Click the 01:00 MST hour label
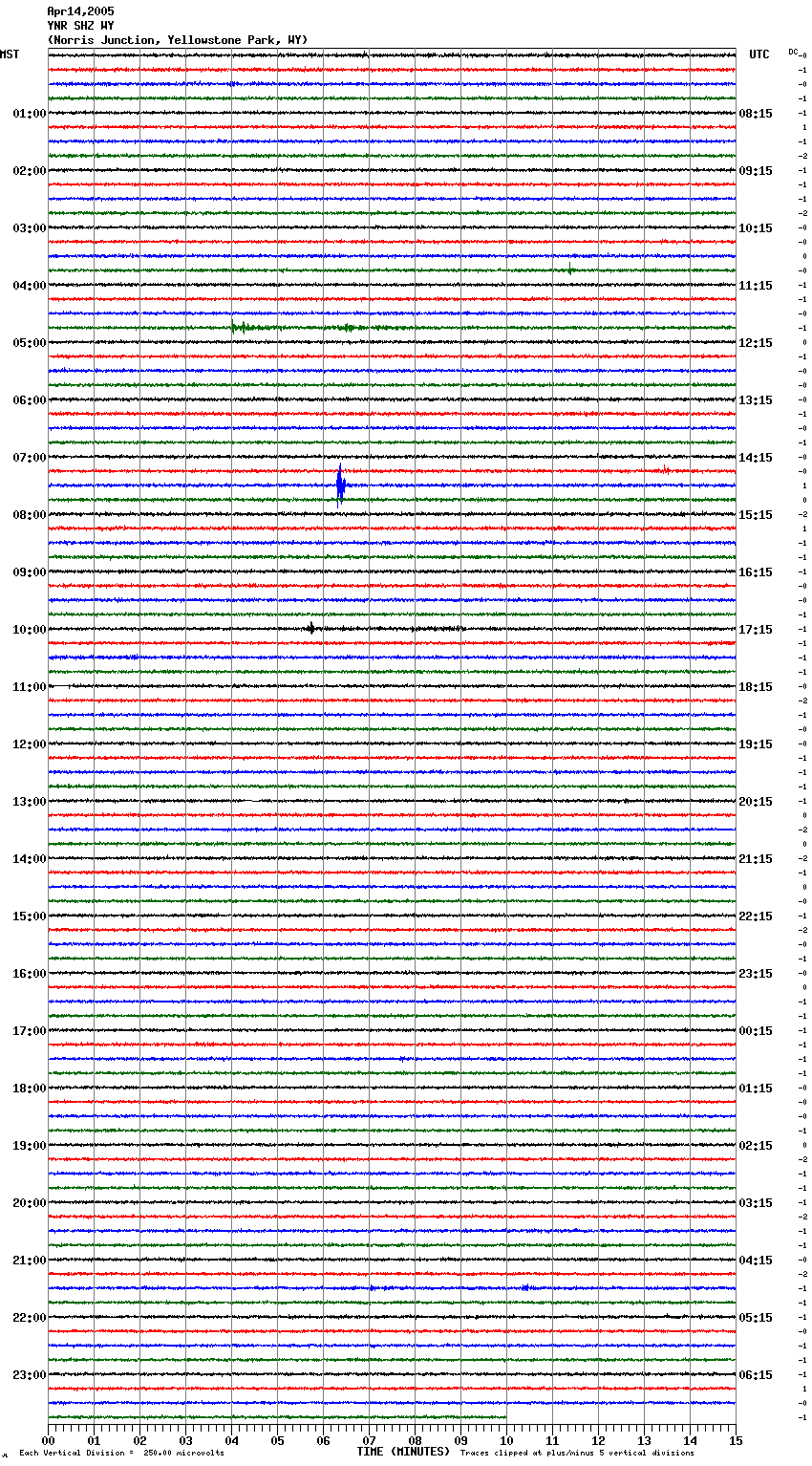Image resolution: width=812 pixels, height=1466 pixels. pyautogui.click(x=30, y=114)
